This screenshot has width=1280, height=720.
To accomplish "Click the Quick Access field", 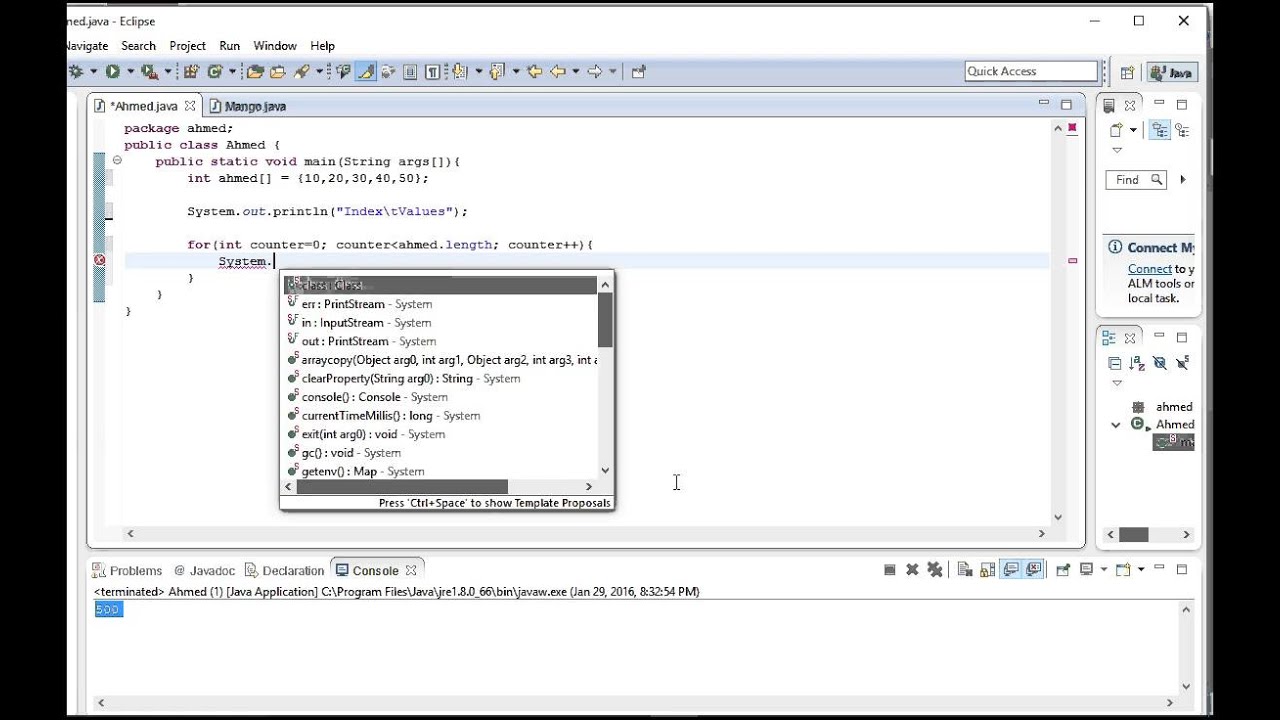I will coord(1031,71).
